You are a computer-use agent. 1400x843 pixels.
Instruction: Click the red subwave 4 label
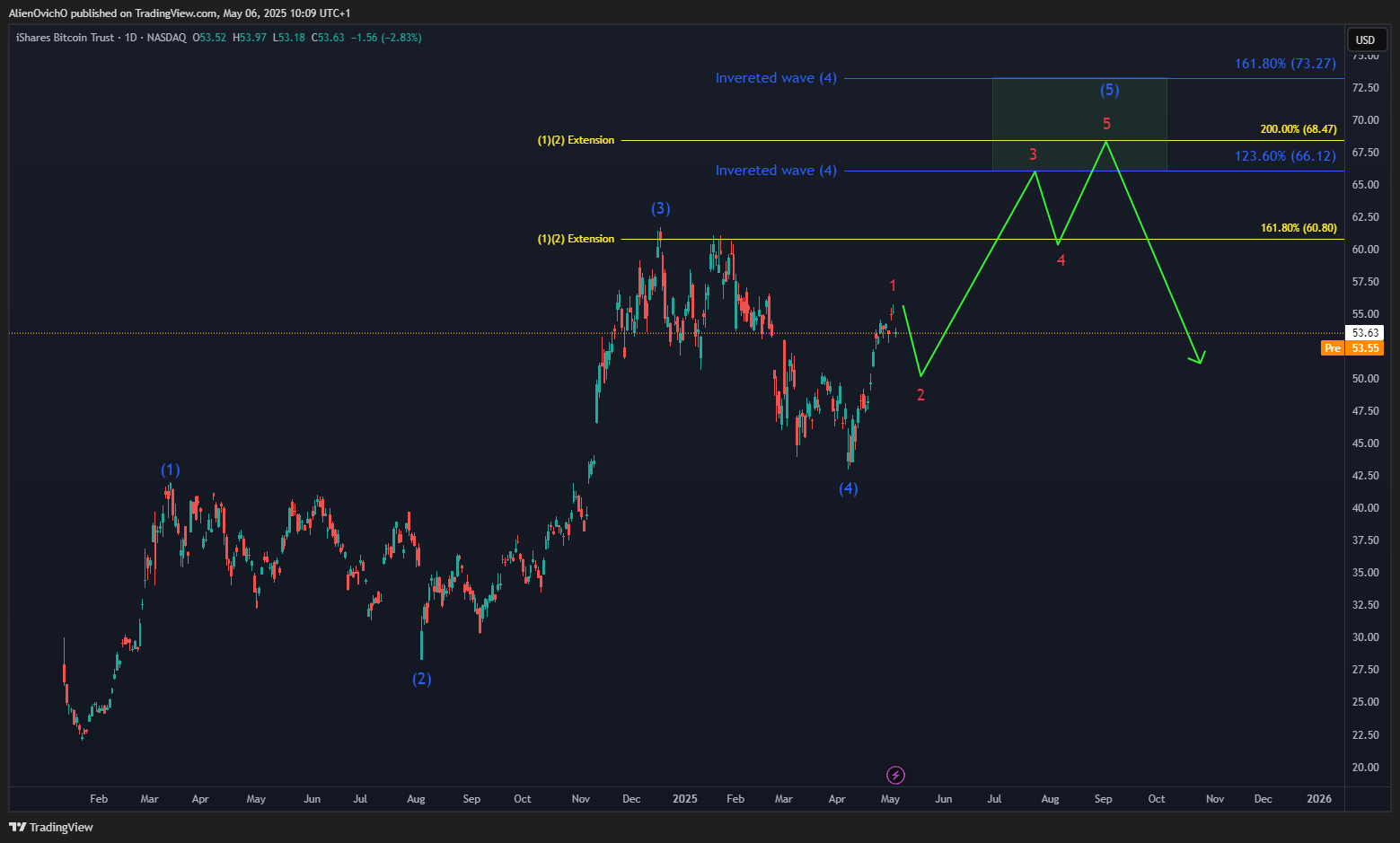[x=1061, y=260]
